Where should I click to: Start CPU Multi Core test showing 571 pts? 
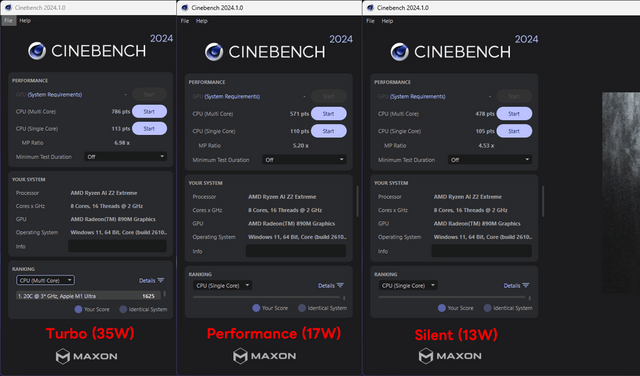point(329,114)
